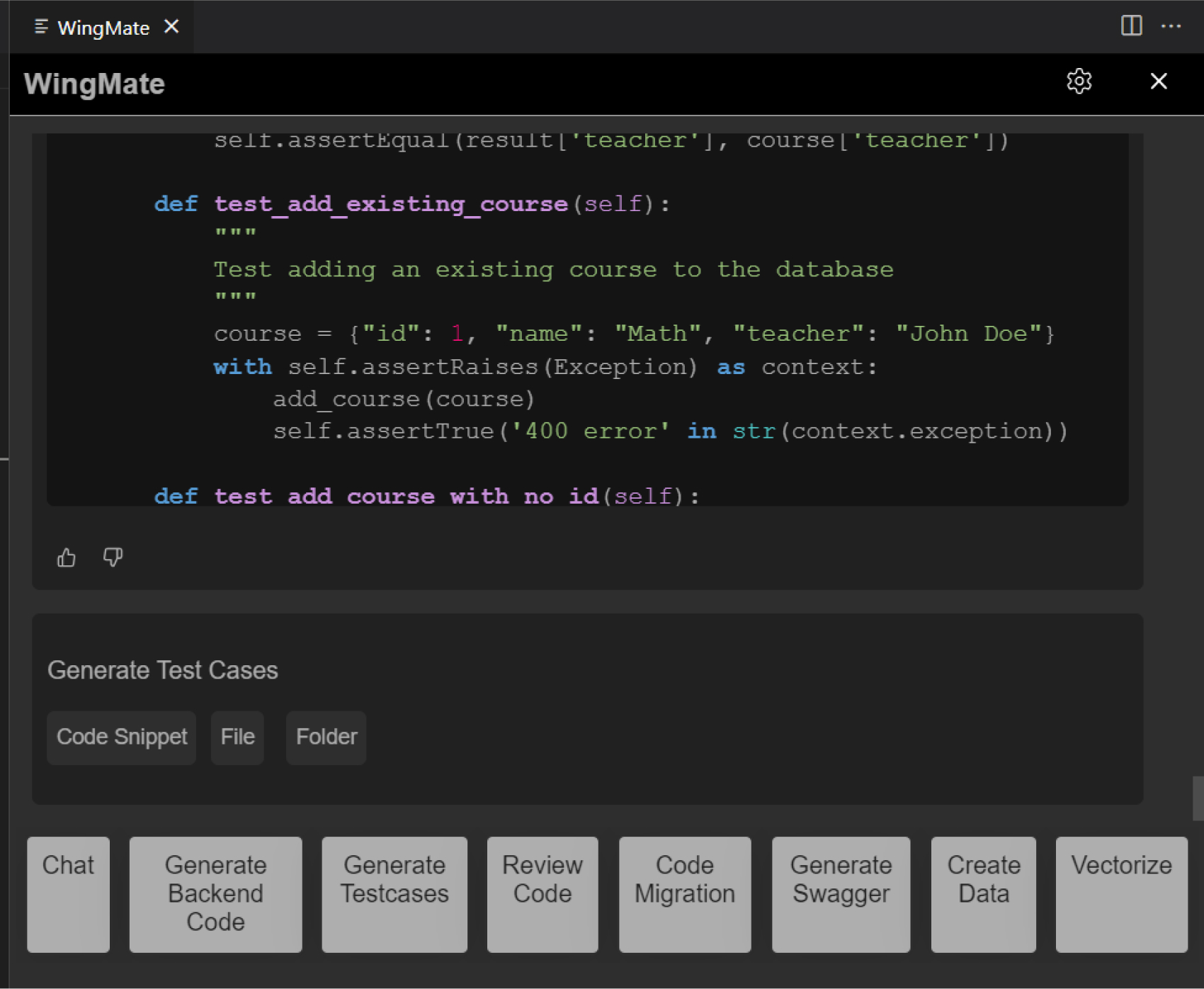Select the WingMate tab
The width and height of the screenshot is (1204, 989).
[103, 28]
